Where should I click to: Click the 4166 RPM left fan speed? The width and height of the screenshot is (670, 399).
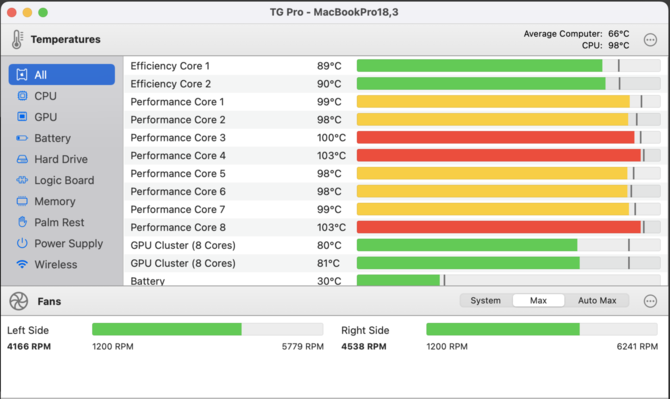[29, 346]
